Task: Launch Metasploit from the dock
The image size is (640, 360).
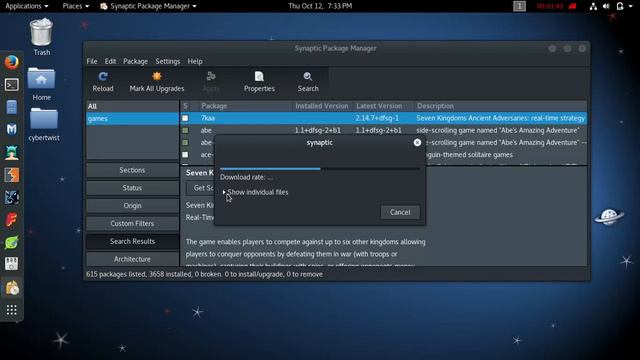Action: point(11,130)
